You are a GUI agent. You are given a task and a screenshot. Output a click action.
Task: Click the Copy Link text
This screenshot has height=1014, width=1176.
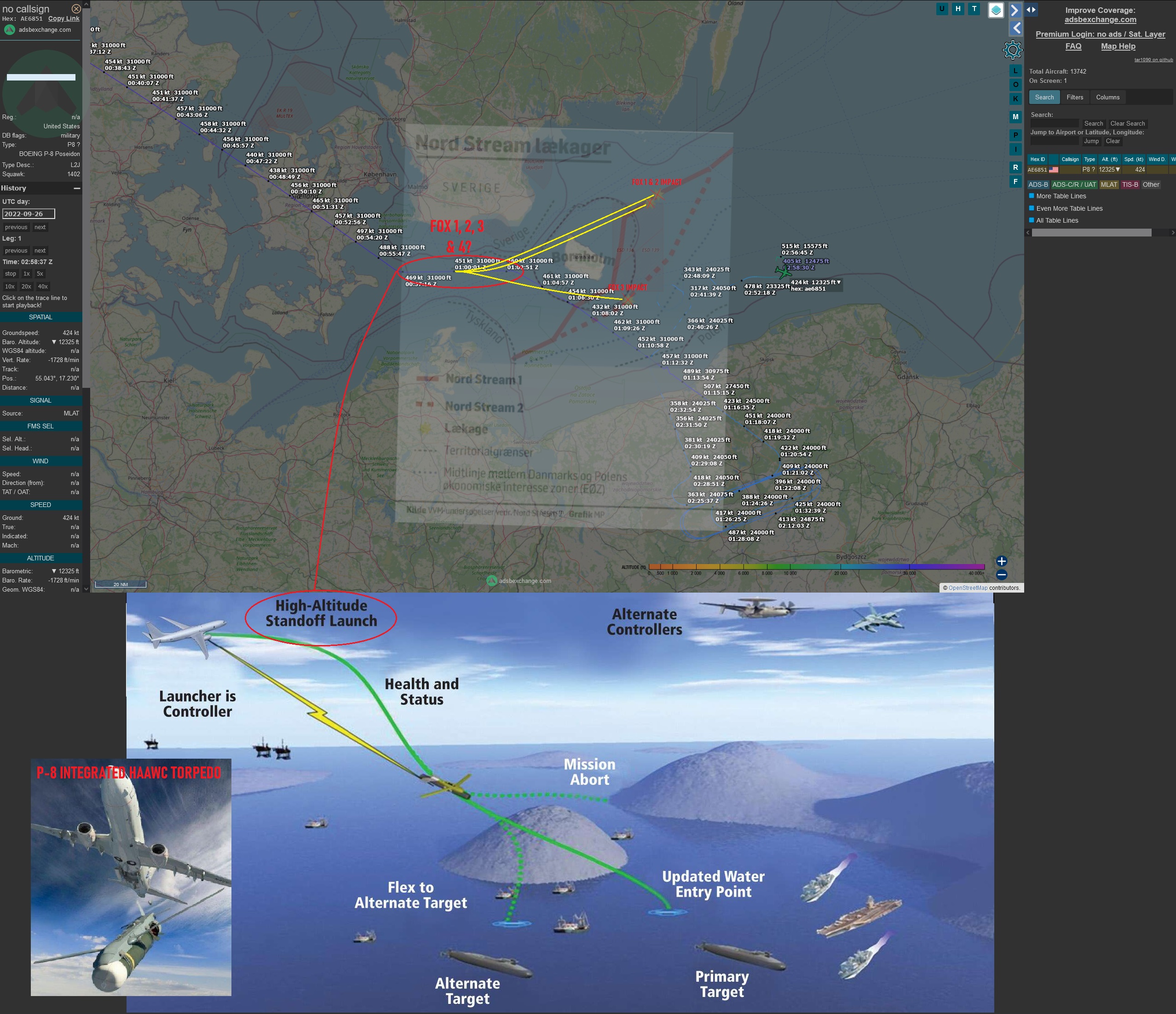pos(63,18)
